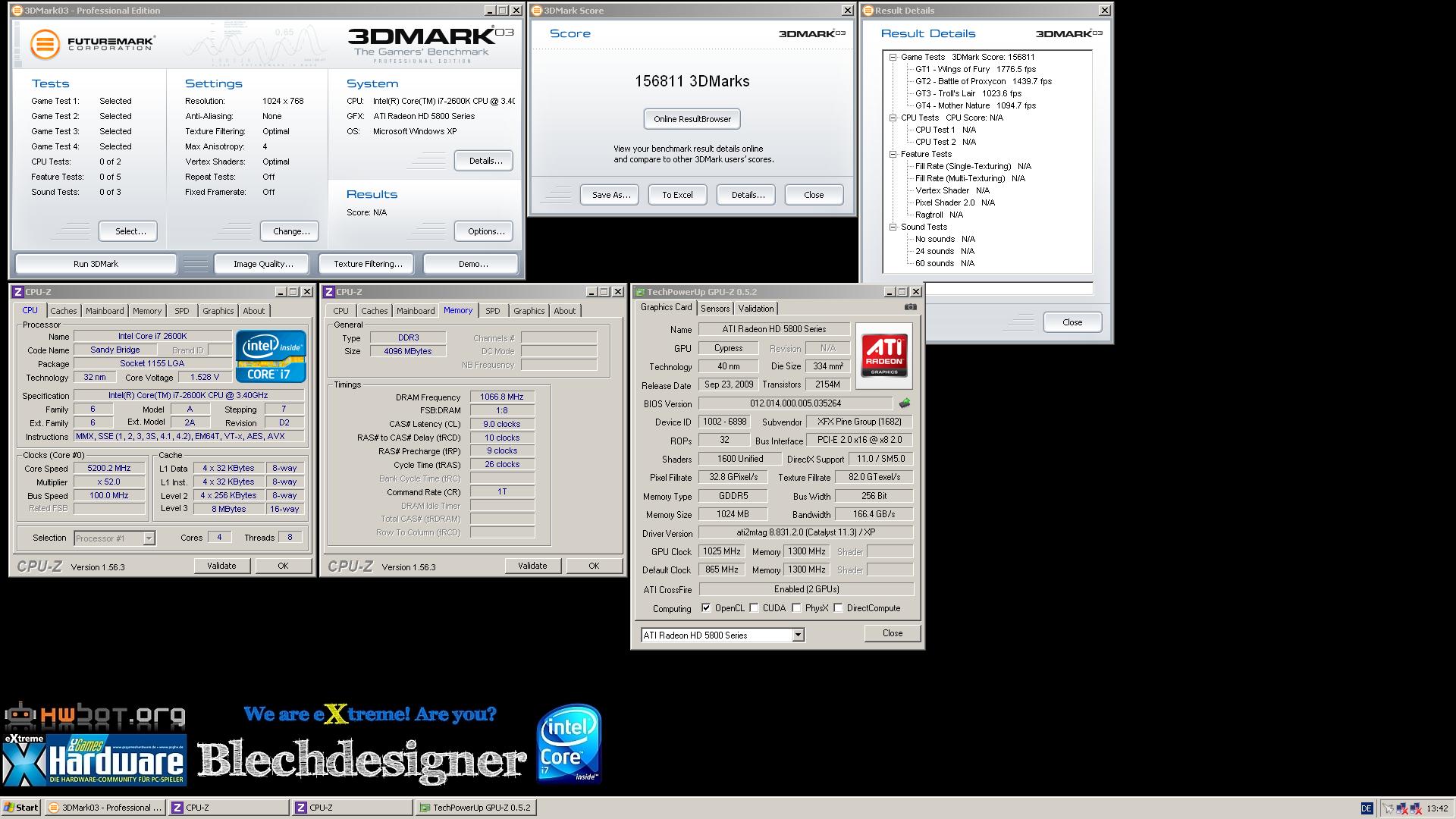Collapse the Feature Tests tree node
The width and height of the screenshot is (1456, 819).
click(x=893, y=154)
